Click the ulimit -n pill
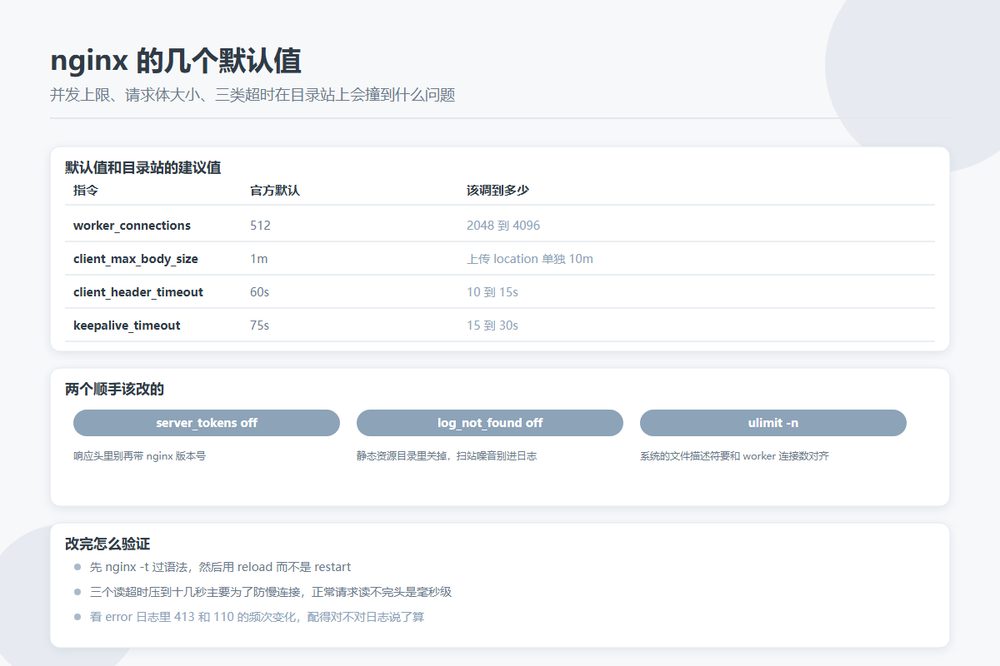1000x666 pixels. click(773, 423)
